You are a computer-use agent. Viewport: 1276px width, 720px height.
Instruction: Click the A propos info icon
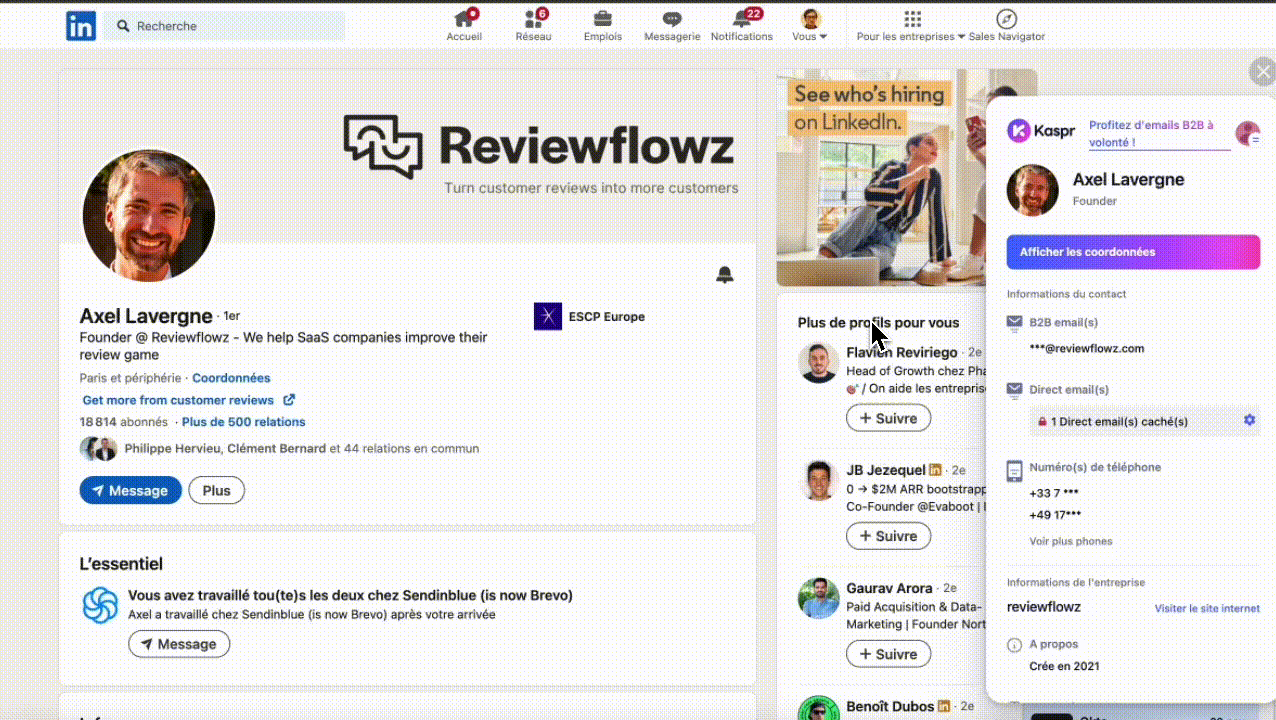pos(1015,645)
